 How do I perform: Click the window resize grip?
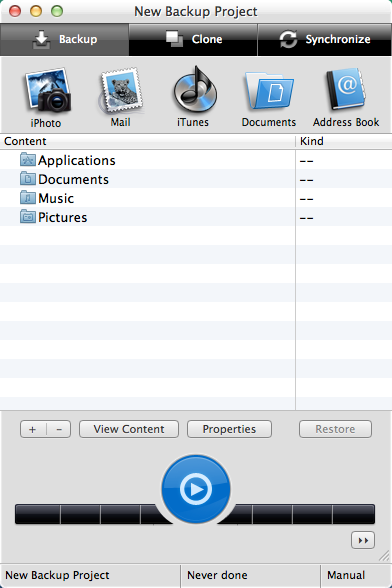[x=384, y=556]
